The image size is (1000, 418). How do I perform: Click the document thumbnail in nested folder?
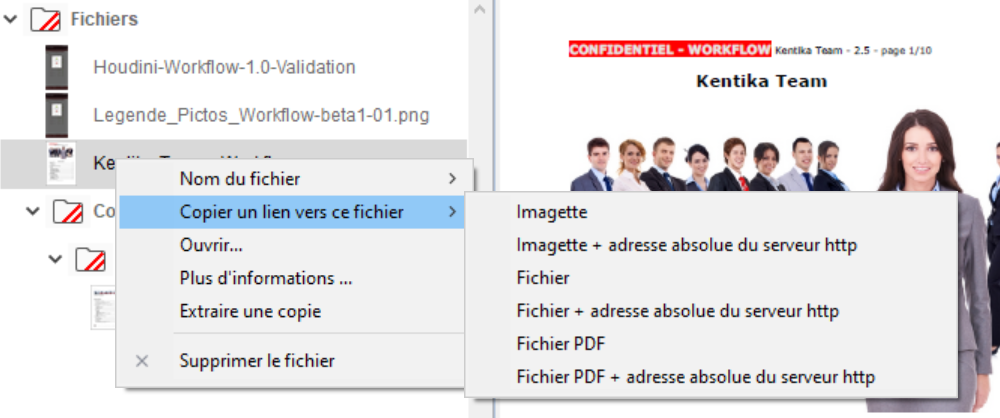point(103,307)
